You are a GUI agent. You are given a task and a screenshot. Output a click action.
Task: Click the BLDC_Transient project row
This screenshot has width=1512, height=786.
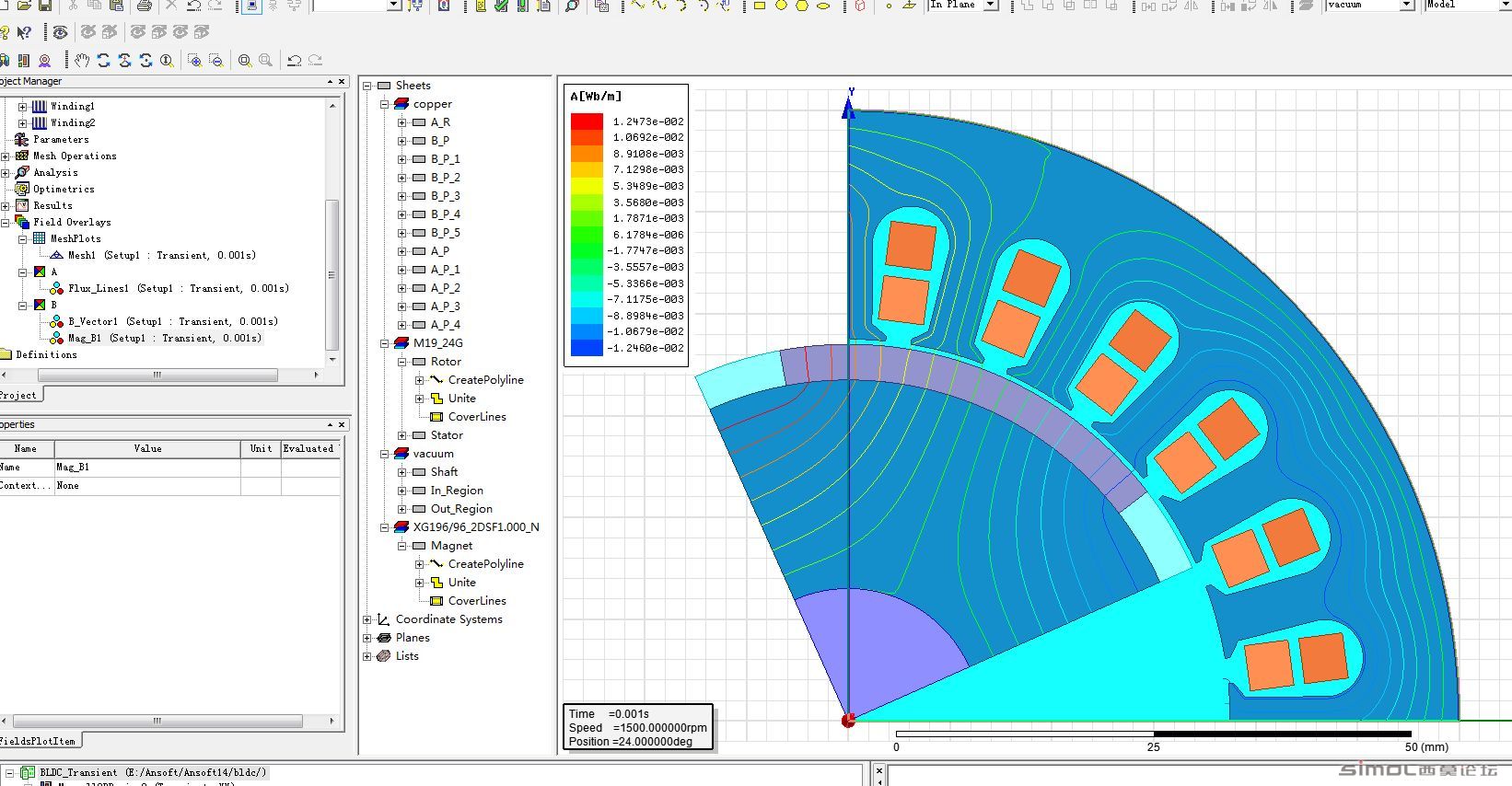click(153, 772)
